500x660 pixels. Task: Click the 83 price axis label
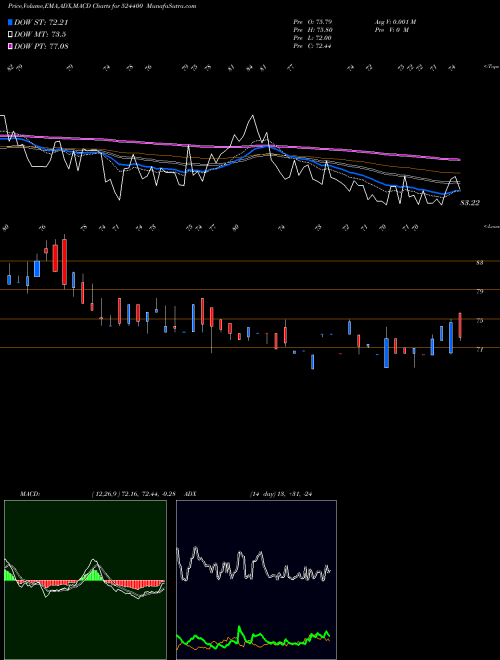[x=479, y=263]
